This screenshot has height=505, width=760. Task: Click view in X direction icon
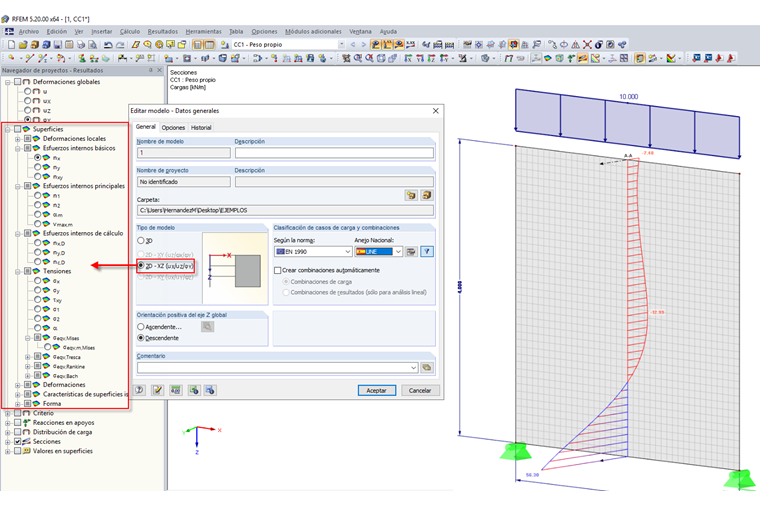tap(408, 58)
